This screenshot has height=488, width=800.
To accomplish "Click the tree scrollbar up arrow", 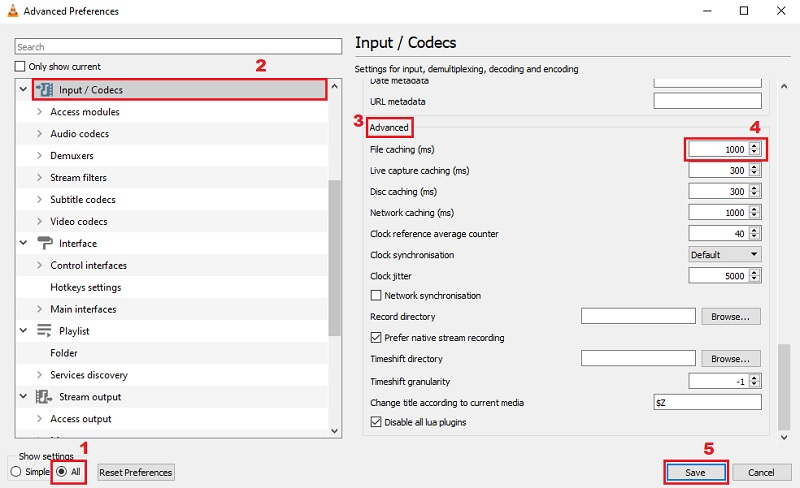I will (x=334, y=86).
